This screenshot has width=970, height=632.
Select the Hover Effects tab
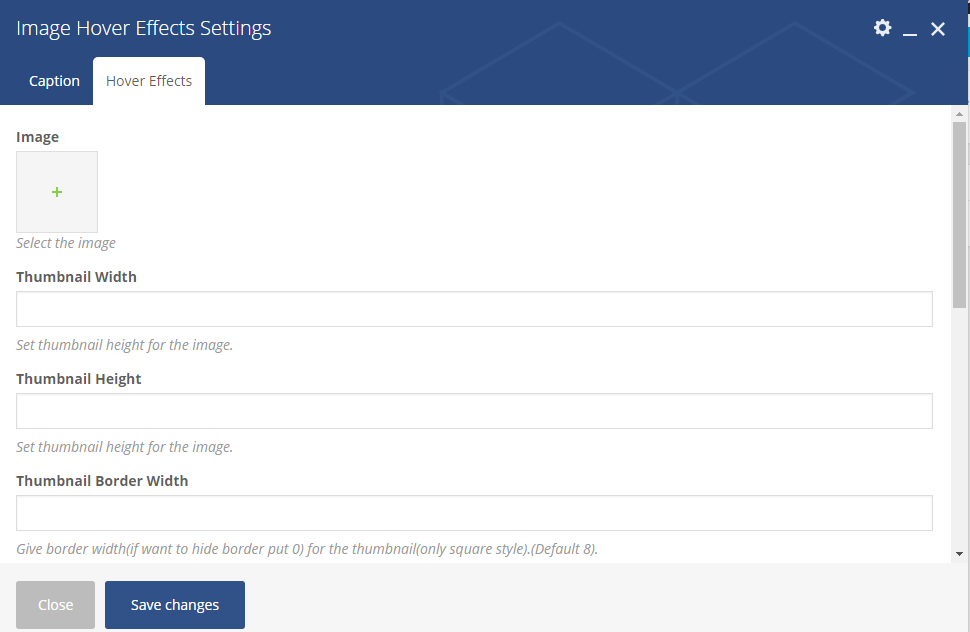[x=149, y=81]
